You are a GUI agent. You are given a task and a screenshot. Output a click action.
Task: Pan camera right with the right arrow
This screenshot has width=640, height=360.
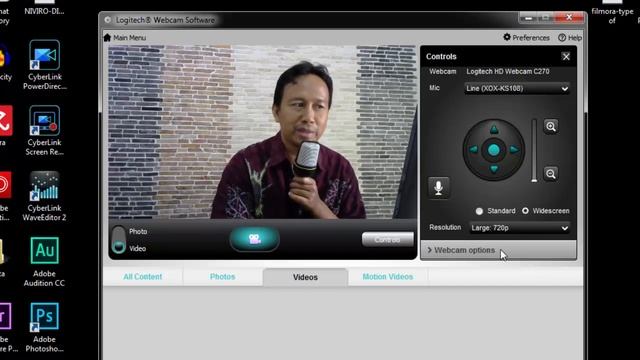(514, 149)
